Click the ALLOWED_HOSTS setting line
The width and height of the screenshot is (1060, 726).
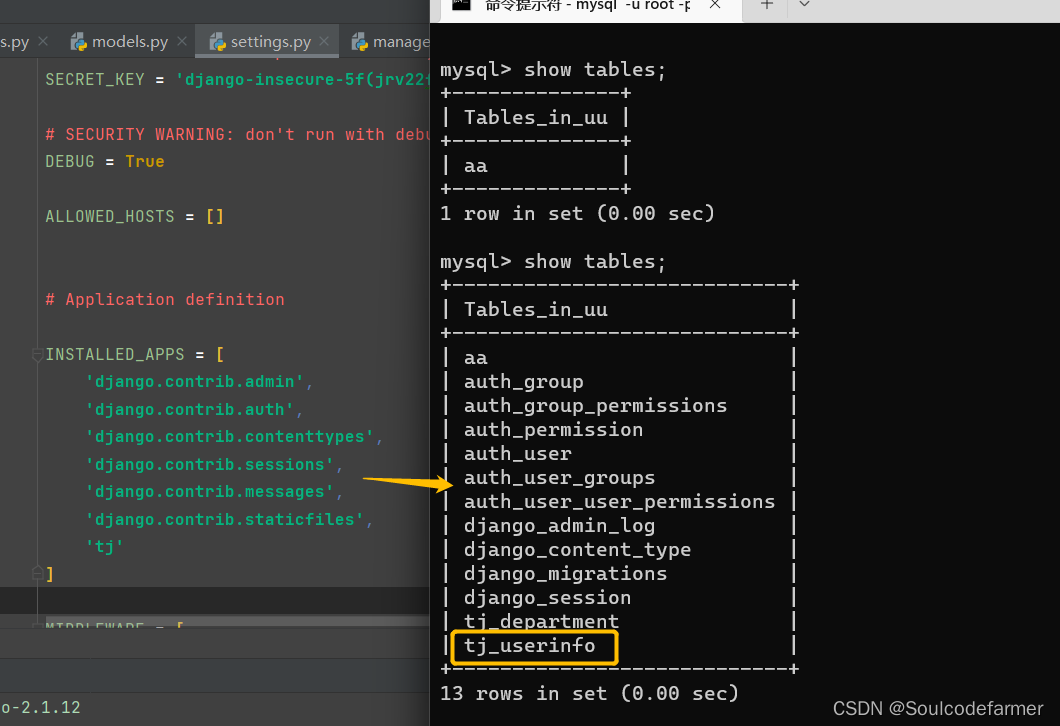pos(134,216)
